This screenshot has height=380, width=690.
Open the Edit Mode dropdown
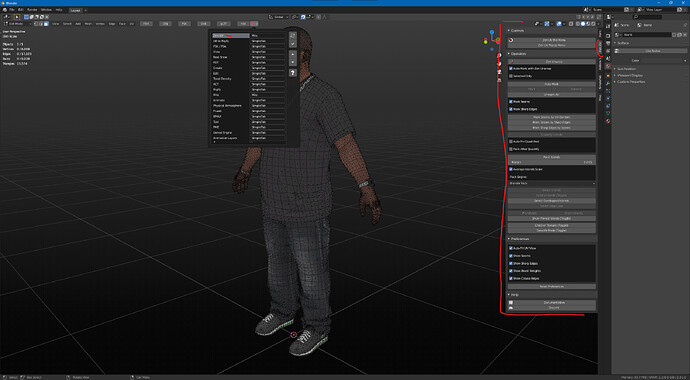tap(18, 24)
